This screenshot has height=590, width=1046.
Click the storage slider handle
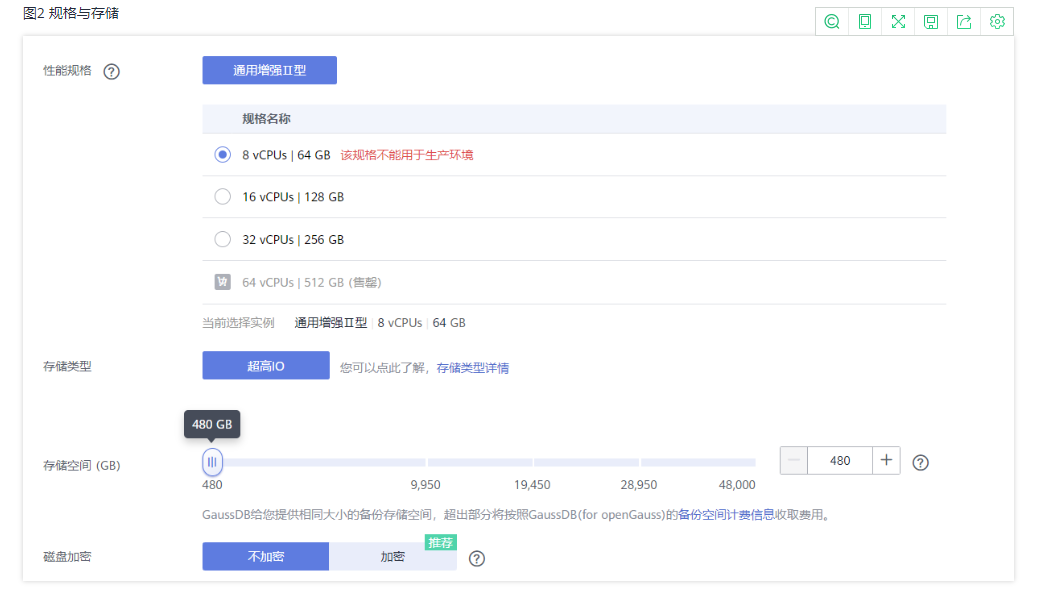pos(212,462)
